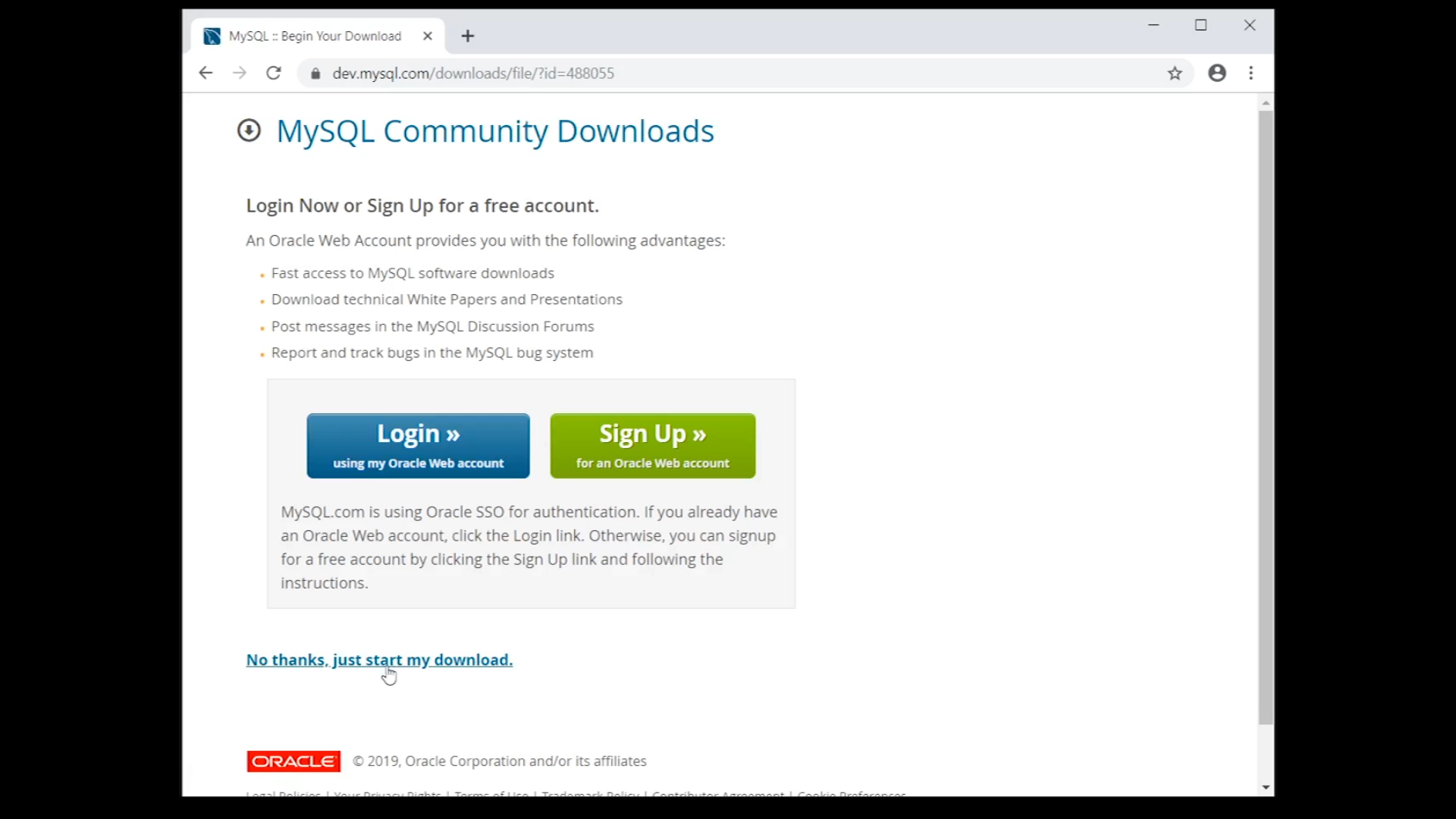Screen dimensions: 1456x819
Task: Bookmark this page with the star icon
Action: 1175,74
